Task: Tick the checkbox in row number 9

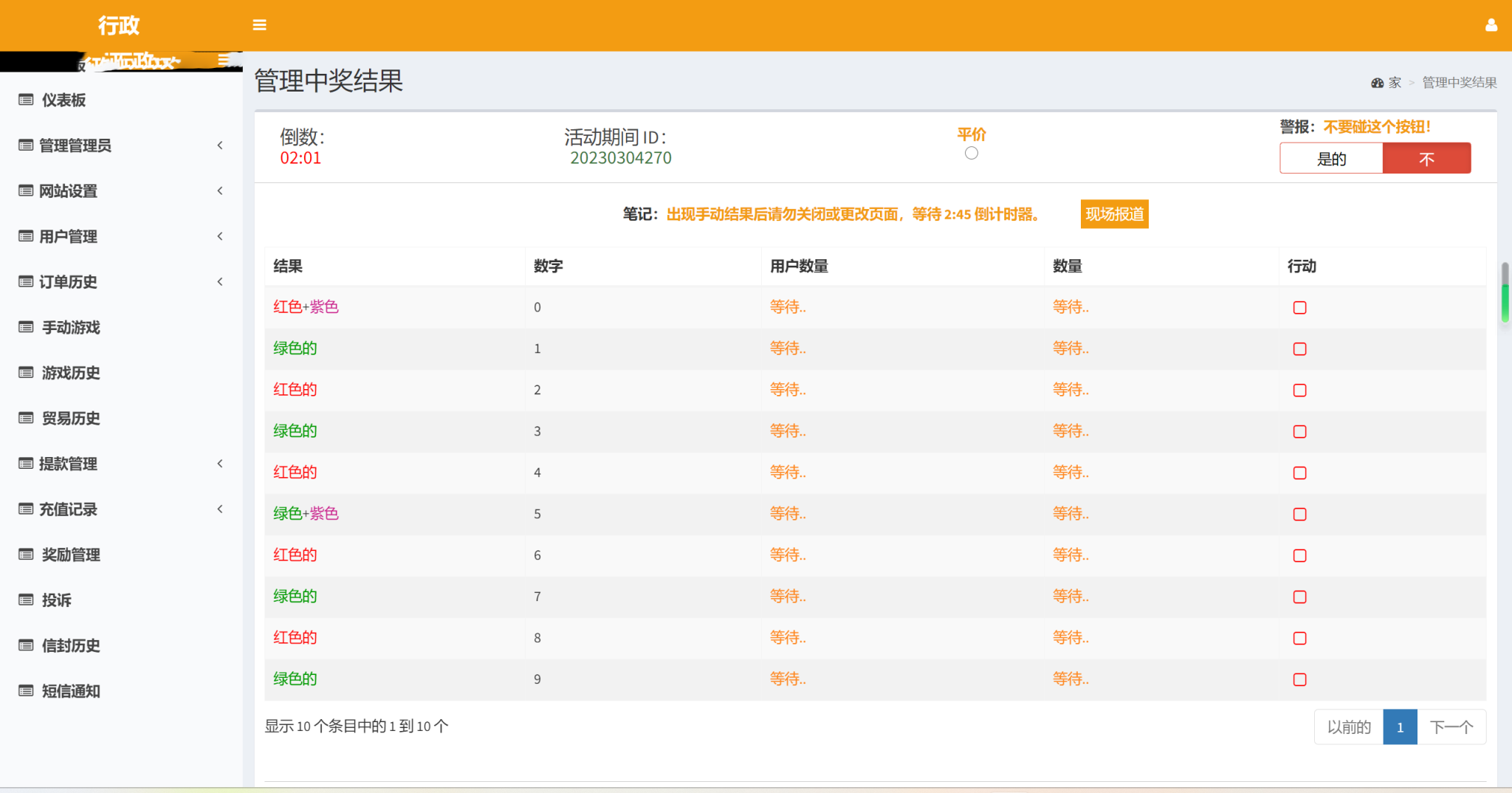Action: pos(1300,680)
